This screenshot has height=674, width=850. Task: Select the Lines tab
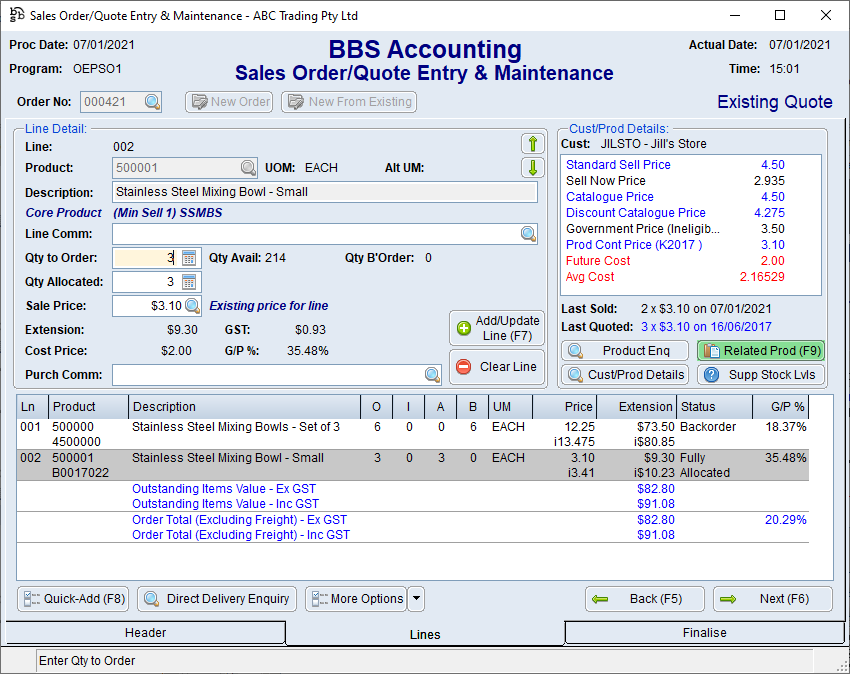(x=425, y=634)
